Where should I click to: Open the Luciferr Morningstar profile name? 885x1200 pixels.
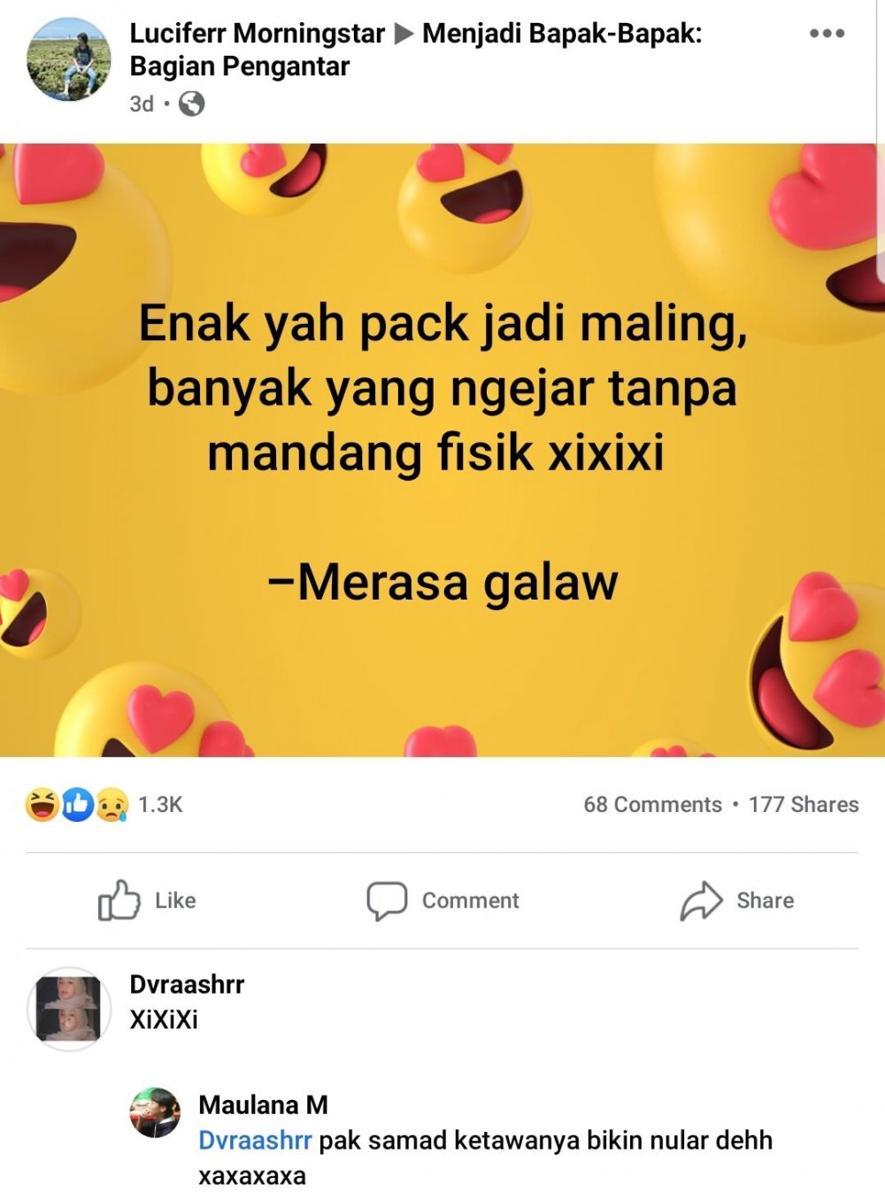(x=257, y=34)
